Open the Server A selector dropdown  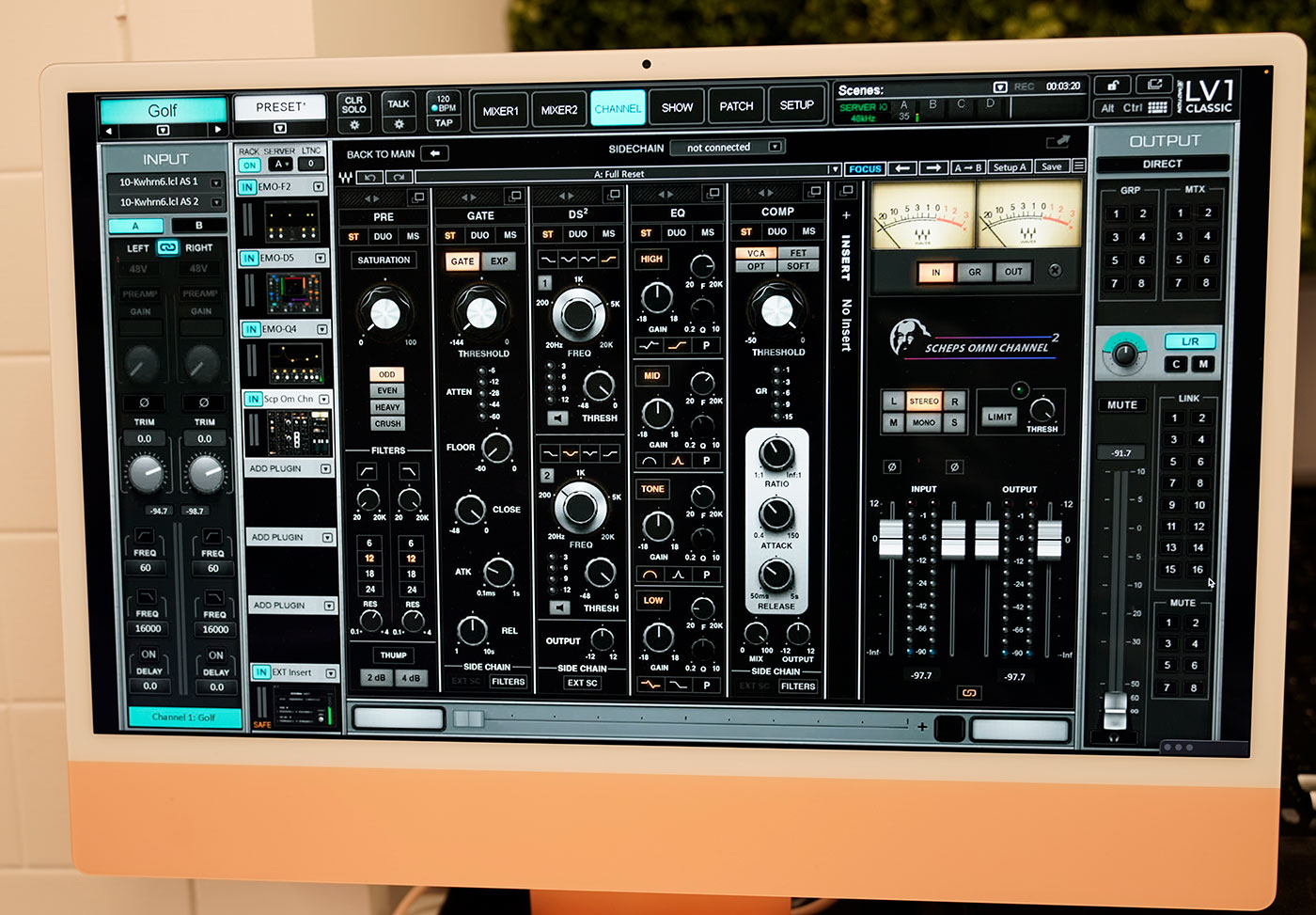click(x=280, y=164)
